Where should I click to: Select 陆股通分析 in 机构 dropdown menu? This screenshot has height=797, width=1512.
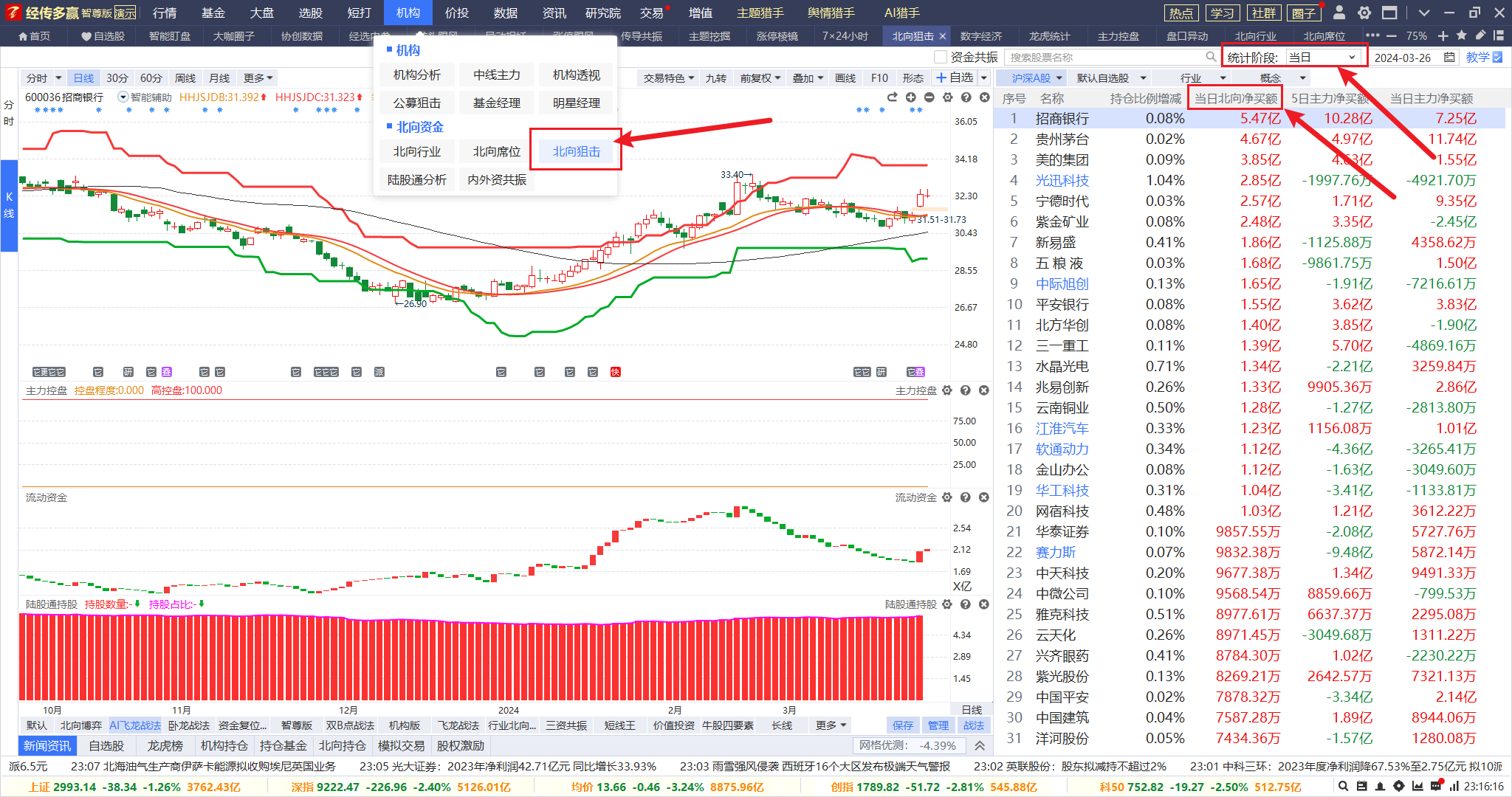point(417,179)
